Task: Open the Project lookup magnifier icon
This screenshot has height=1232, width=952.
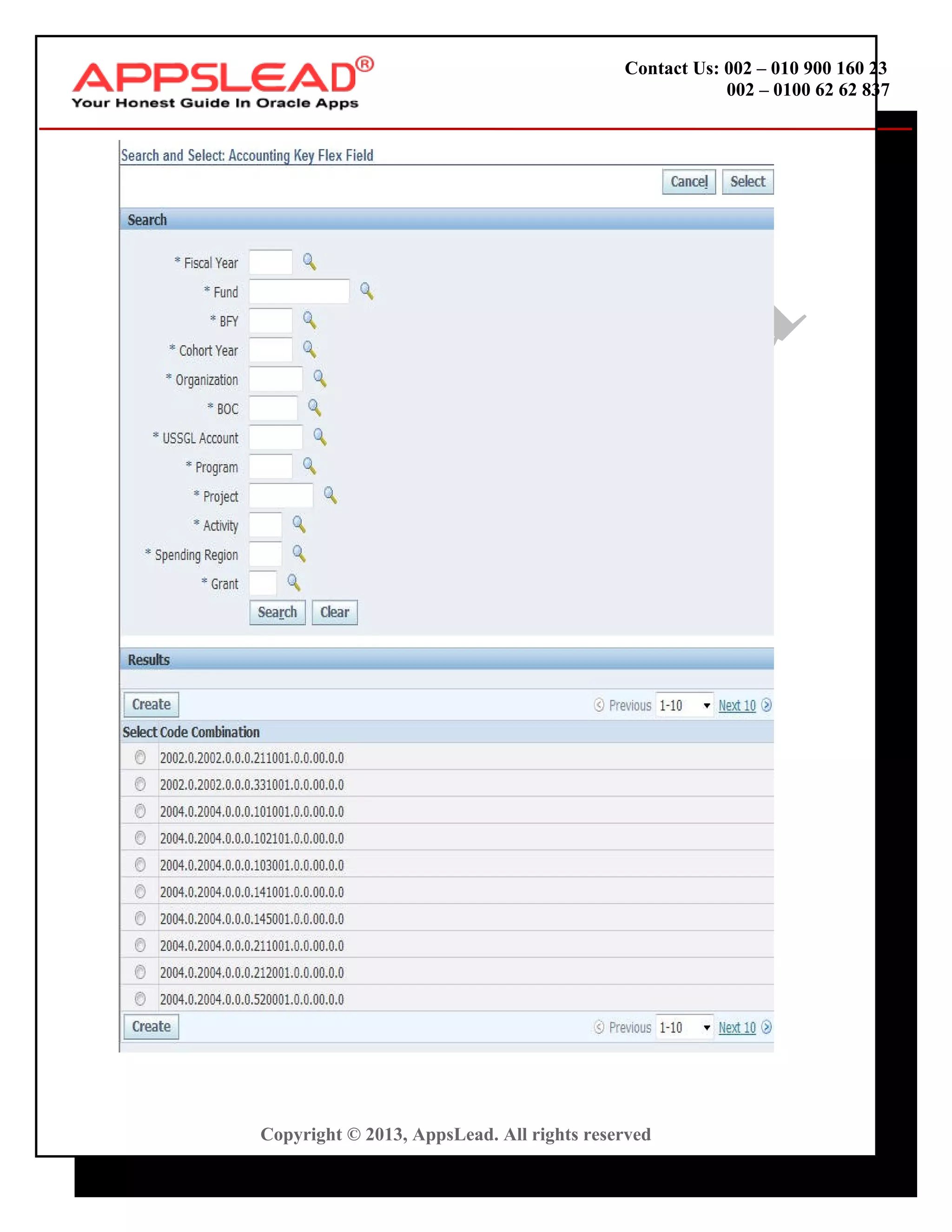Action: click(x=331, y=495)
